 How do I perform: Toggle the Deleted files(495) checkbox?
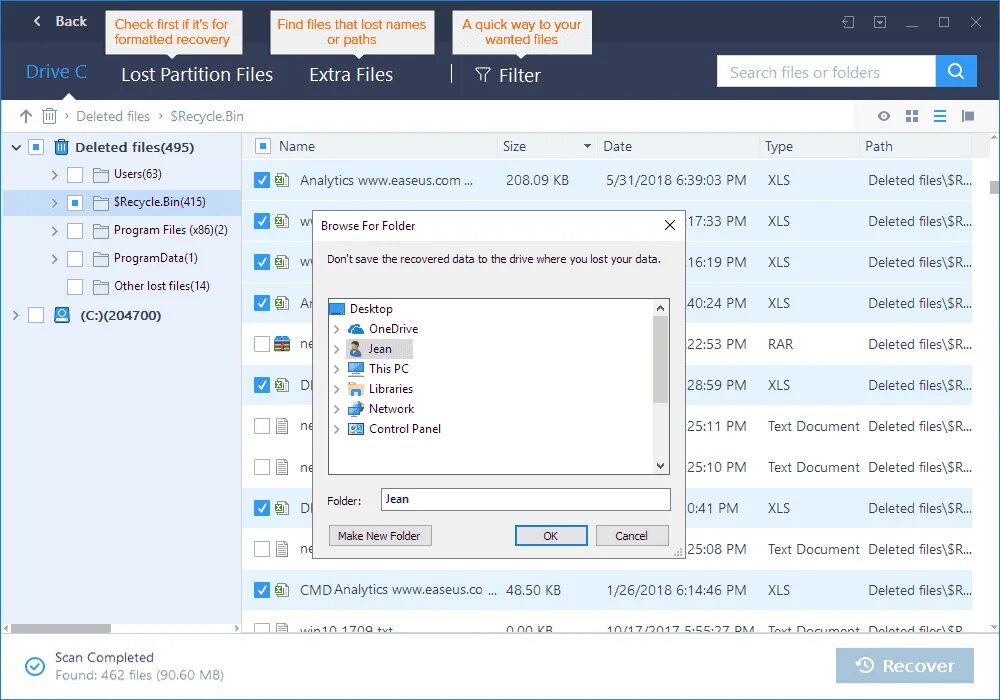point(36,148)
